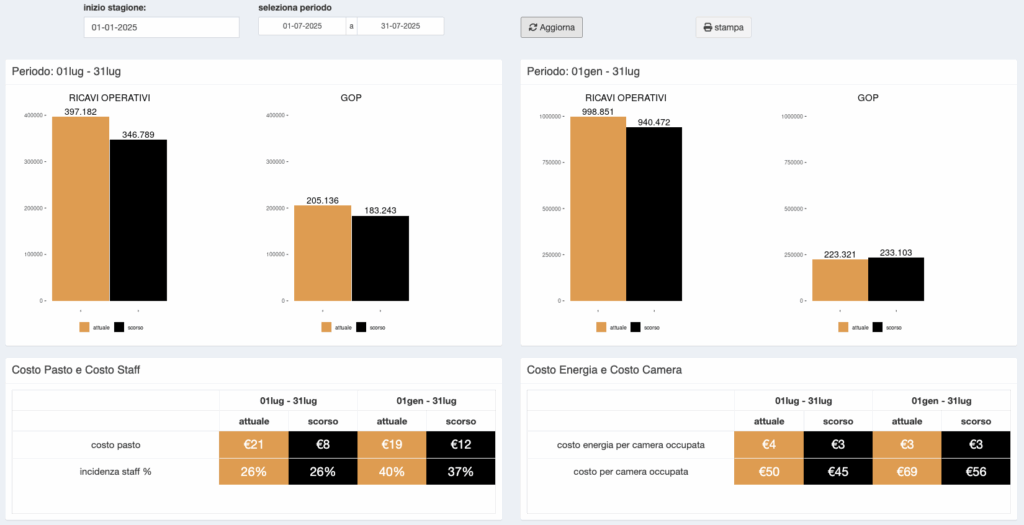The width and height of the screenshot is (1024, 525).
Task: Click the refresh icon on the Aggiorna button
Action: tap(533, 28)
